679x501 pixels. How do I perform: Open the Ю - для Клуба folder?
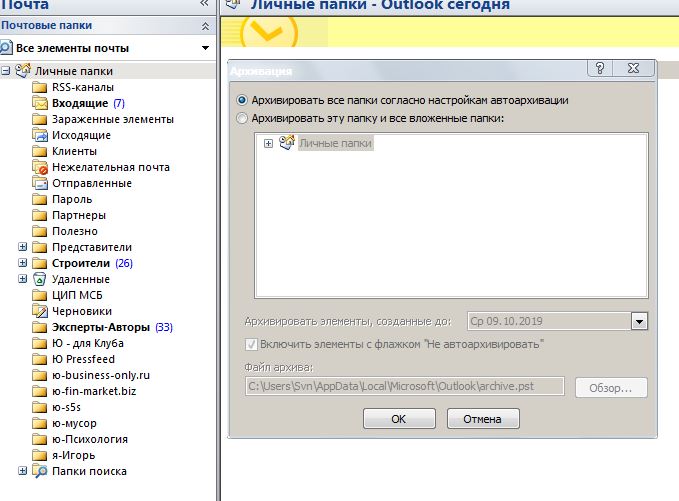(x=88, y=343)
